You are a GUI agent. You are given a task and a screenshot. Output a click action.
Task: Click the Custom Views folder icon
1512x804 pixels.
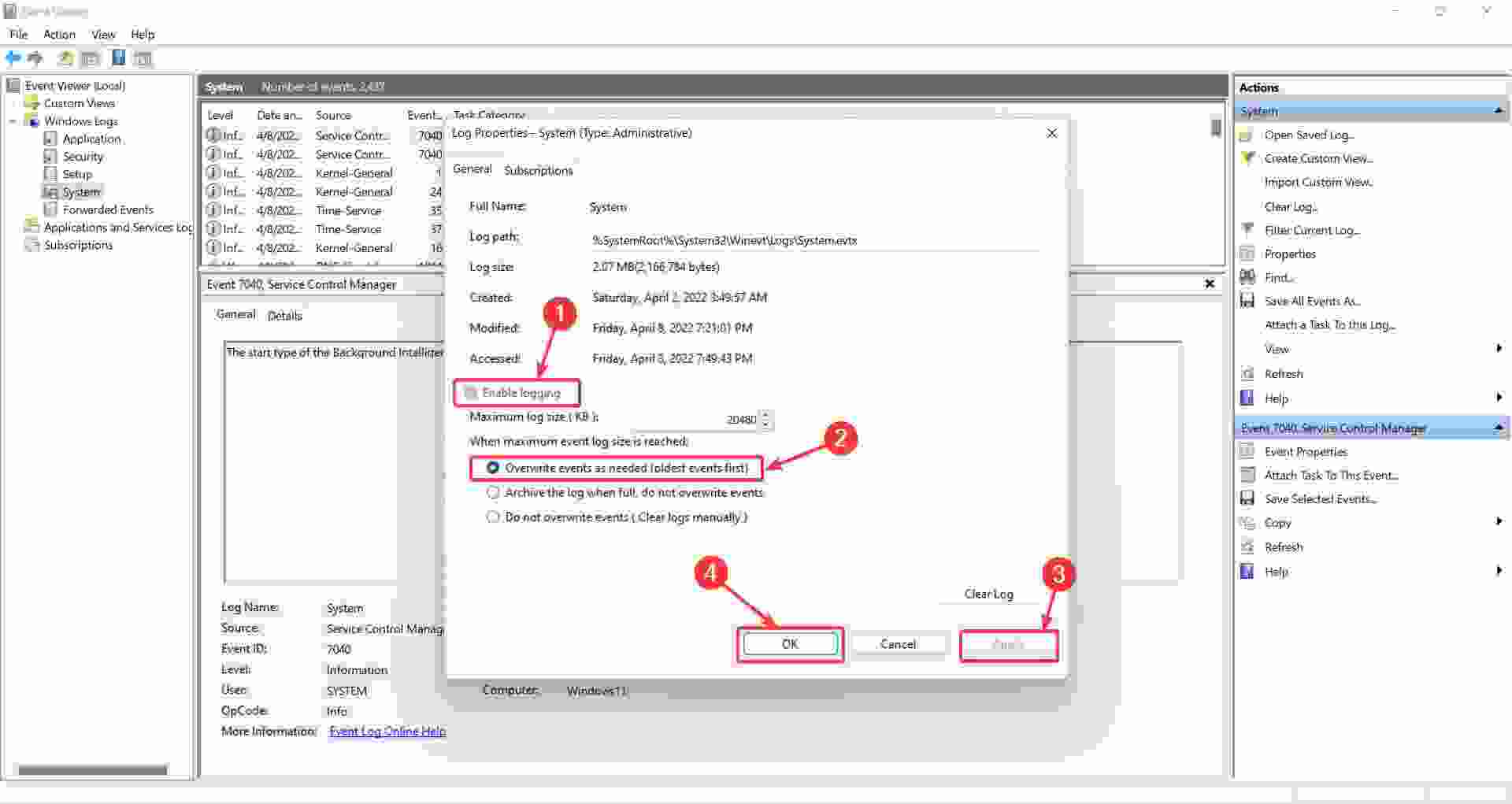31,103
